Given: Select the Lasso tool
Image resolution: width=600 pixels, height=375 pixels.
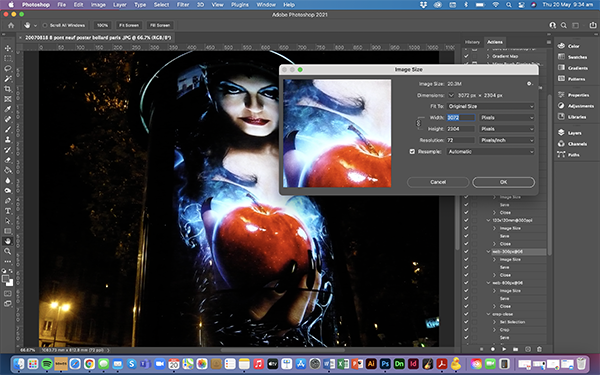Looking at the screenshot, I should coord(8,68).
